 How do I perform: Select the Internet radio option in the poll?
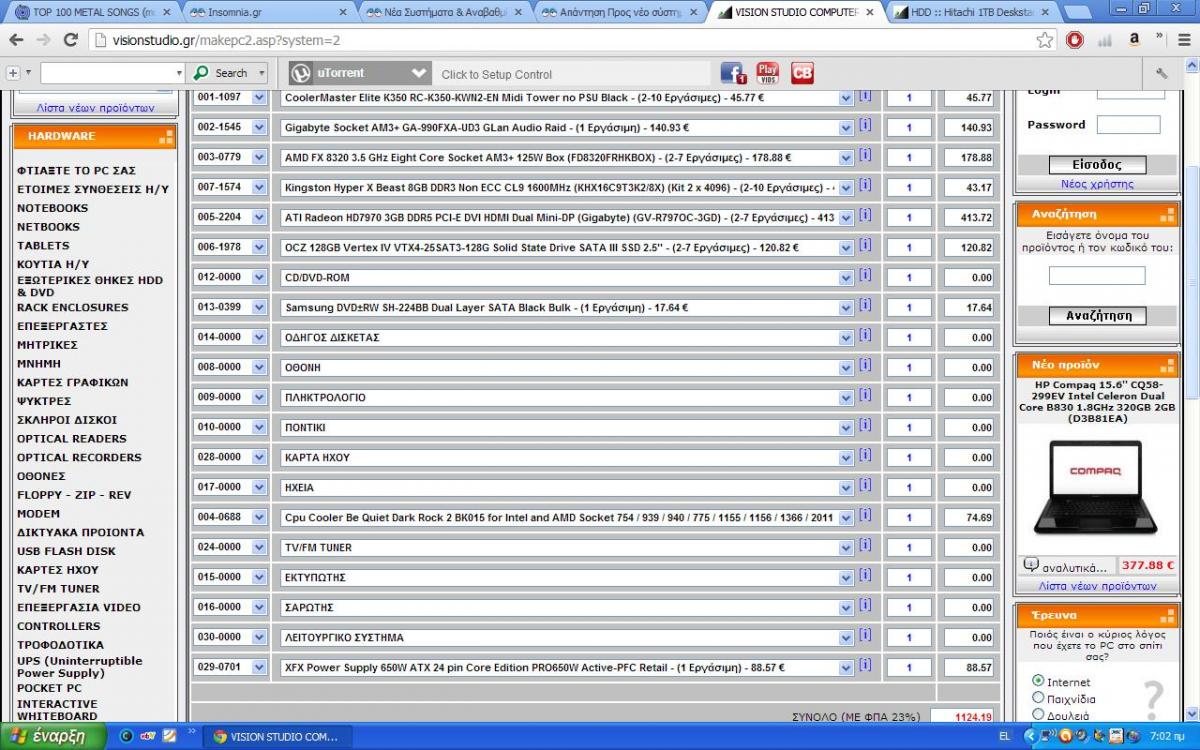[x=1038, y=681]
